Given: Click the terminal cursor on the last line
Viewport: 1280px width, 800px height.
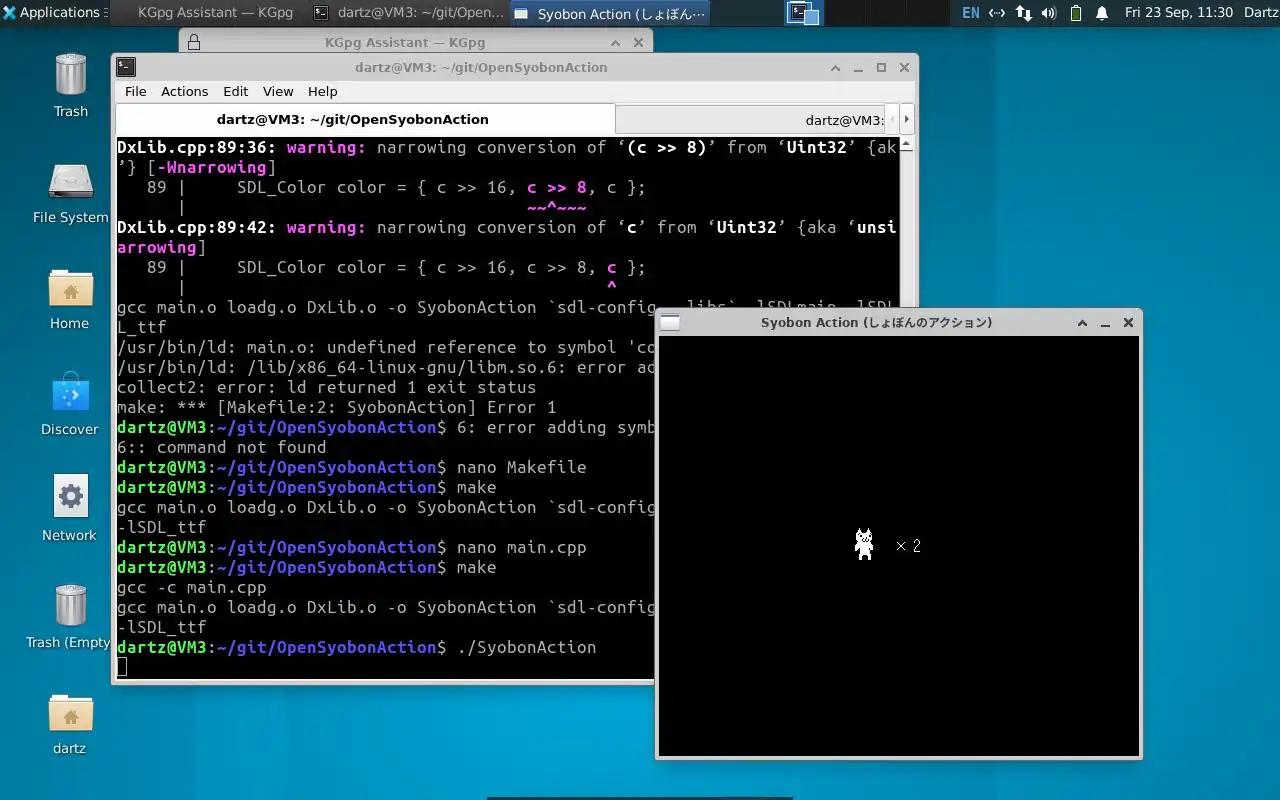Looking at the screenshot, I should [x=122, y=667].
